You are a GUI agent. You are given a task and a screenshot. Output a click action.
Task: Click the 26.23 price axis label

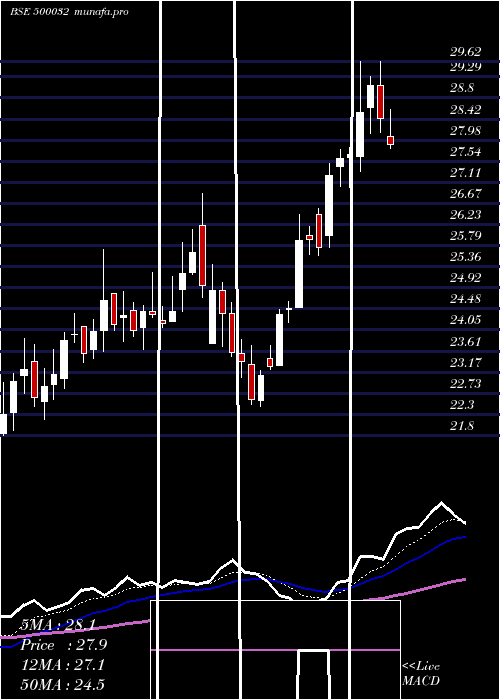(465, 214)
